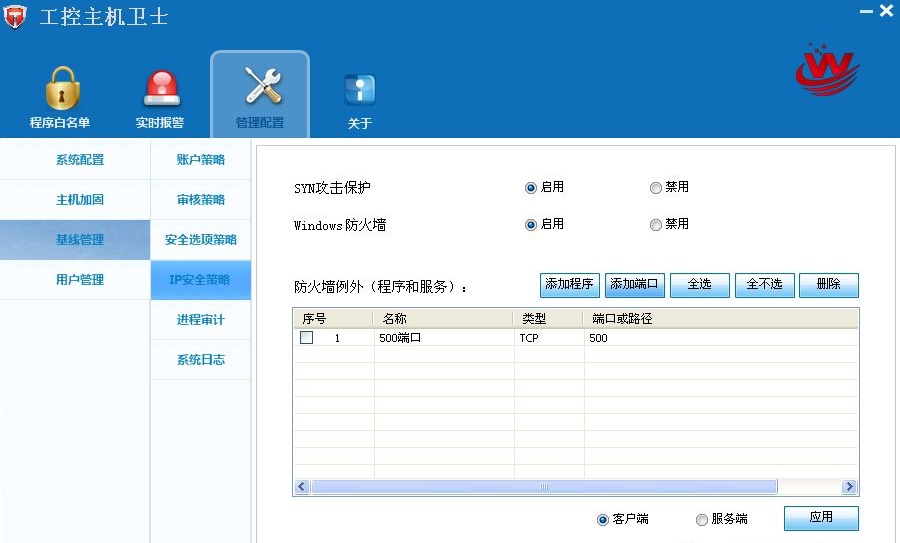Switch to 账户策略 submenu item
Screen dimensions: 900x543
point(201,160)
